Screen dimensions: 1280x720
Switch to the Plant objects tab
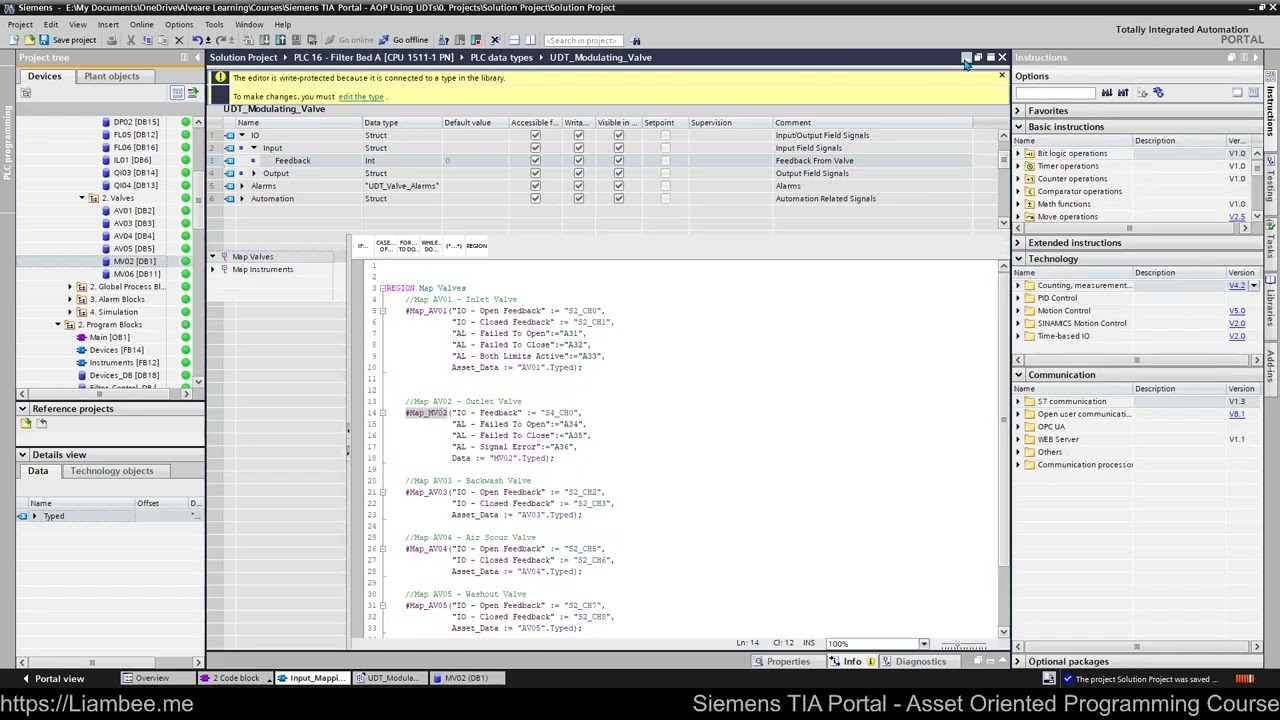pos(112,76)
